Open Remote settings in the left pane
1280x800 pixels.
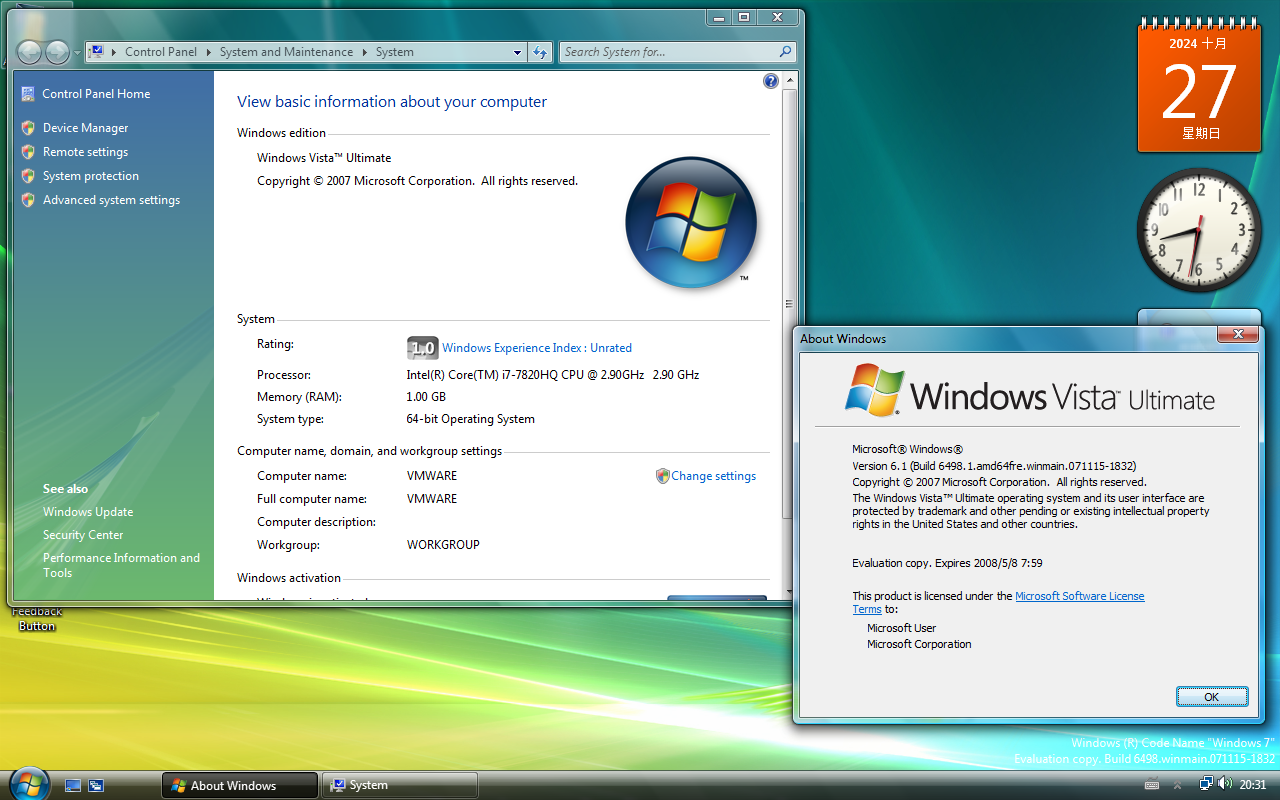pyautogui.click(x=85, y=152)
